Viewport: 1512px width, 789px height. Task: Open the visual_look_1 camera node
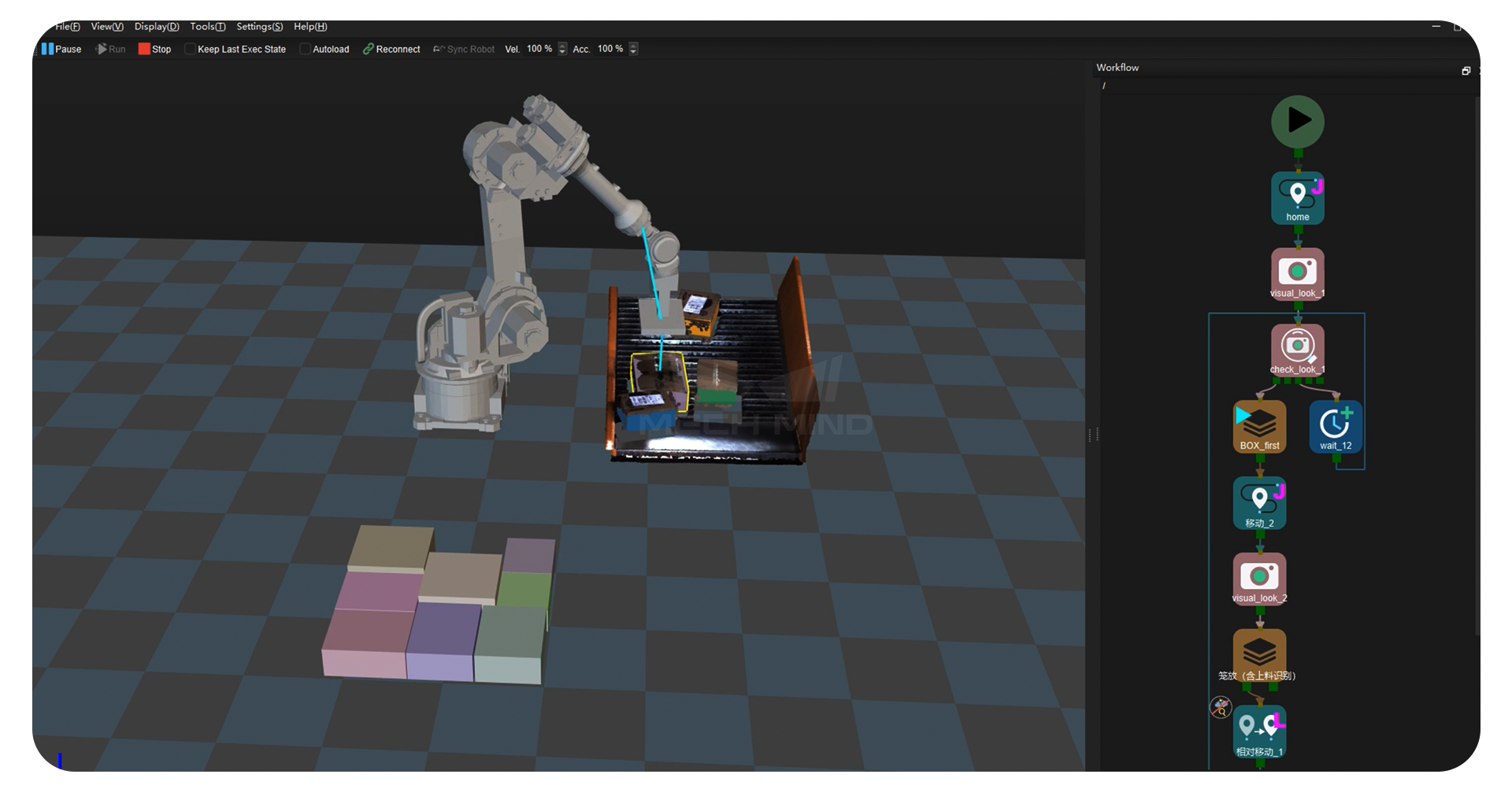[1298, 273]
